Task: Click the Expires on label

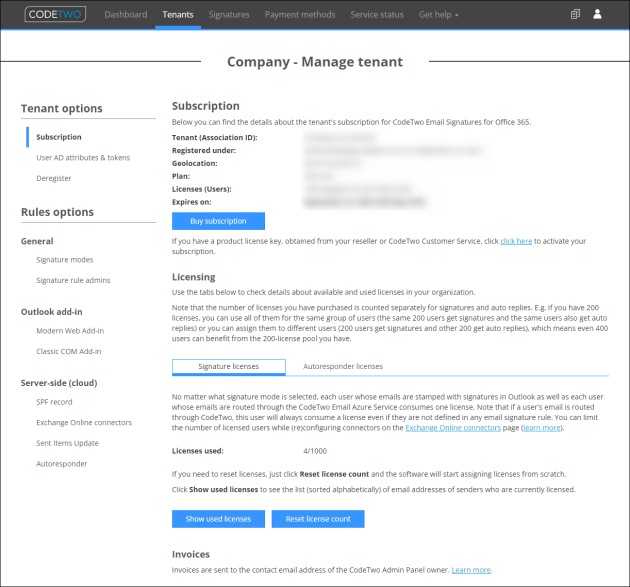Action: point(192,202)
